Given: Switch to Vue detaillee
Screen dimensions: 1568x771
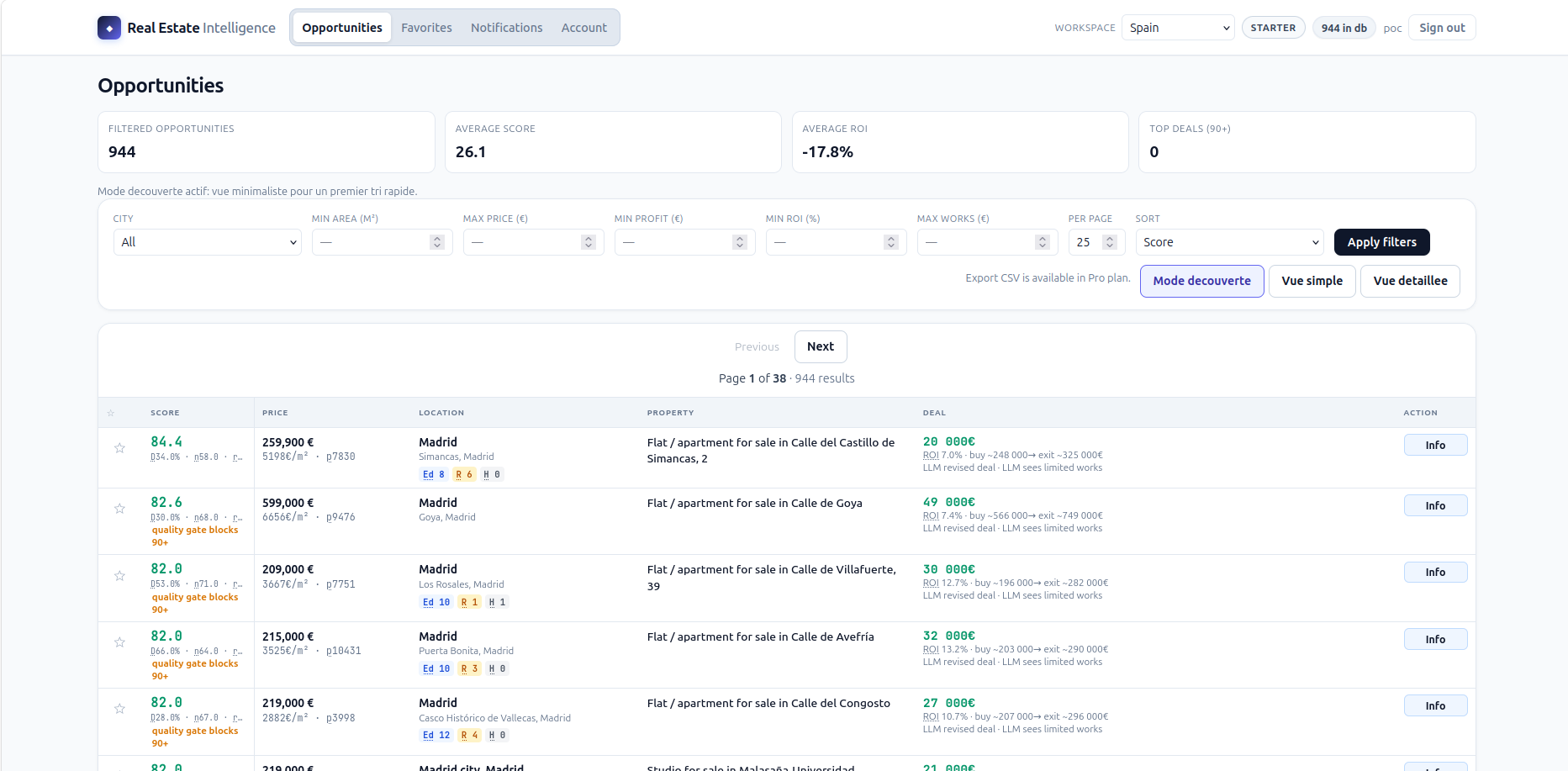Looking at the screenshot, I should point(1410,281).
